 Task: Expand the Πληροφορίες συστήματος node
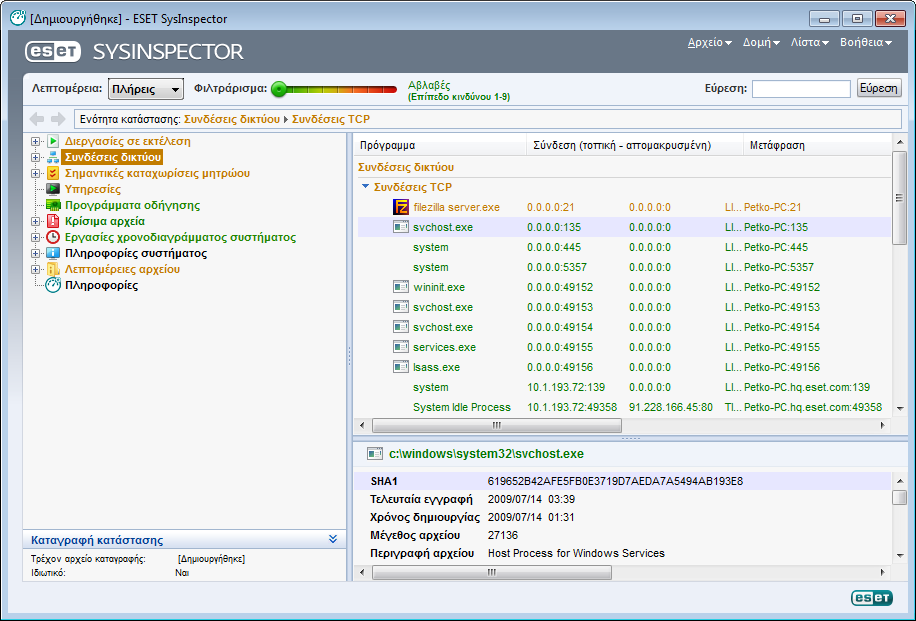(36, 254)
